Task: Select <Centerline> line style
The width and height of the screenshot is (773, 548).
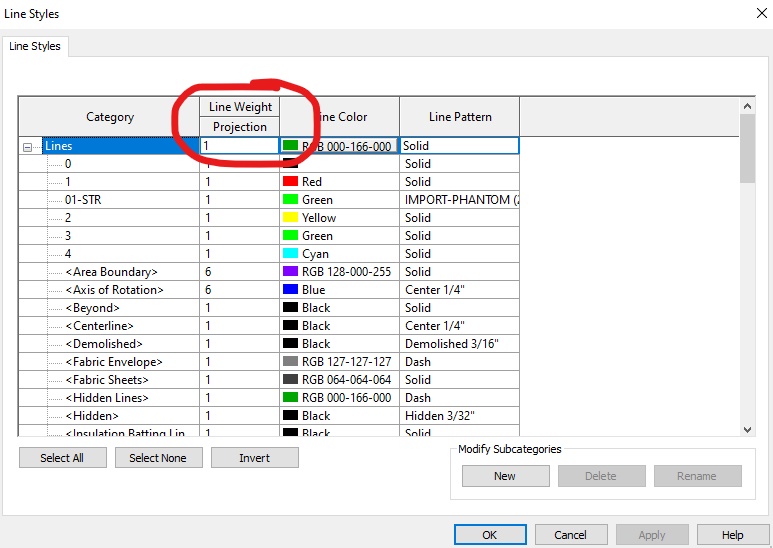Action: 99,326
